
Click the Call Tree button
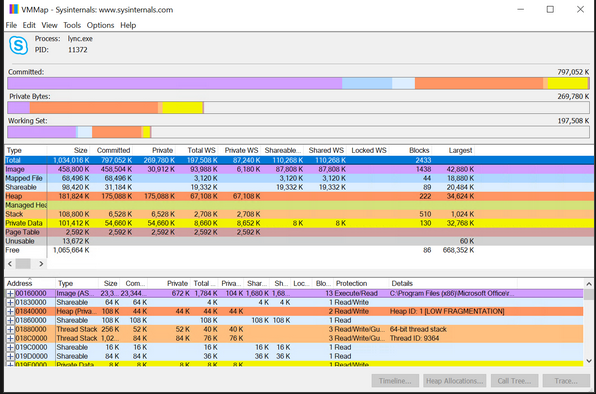pos(514,381)
